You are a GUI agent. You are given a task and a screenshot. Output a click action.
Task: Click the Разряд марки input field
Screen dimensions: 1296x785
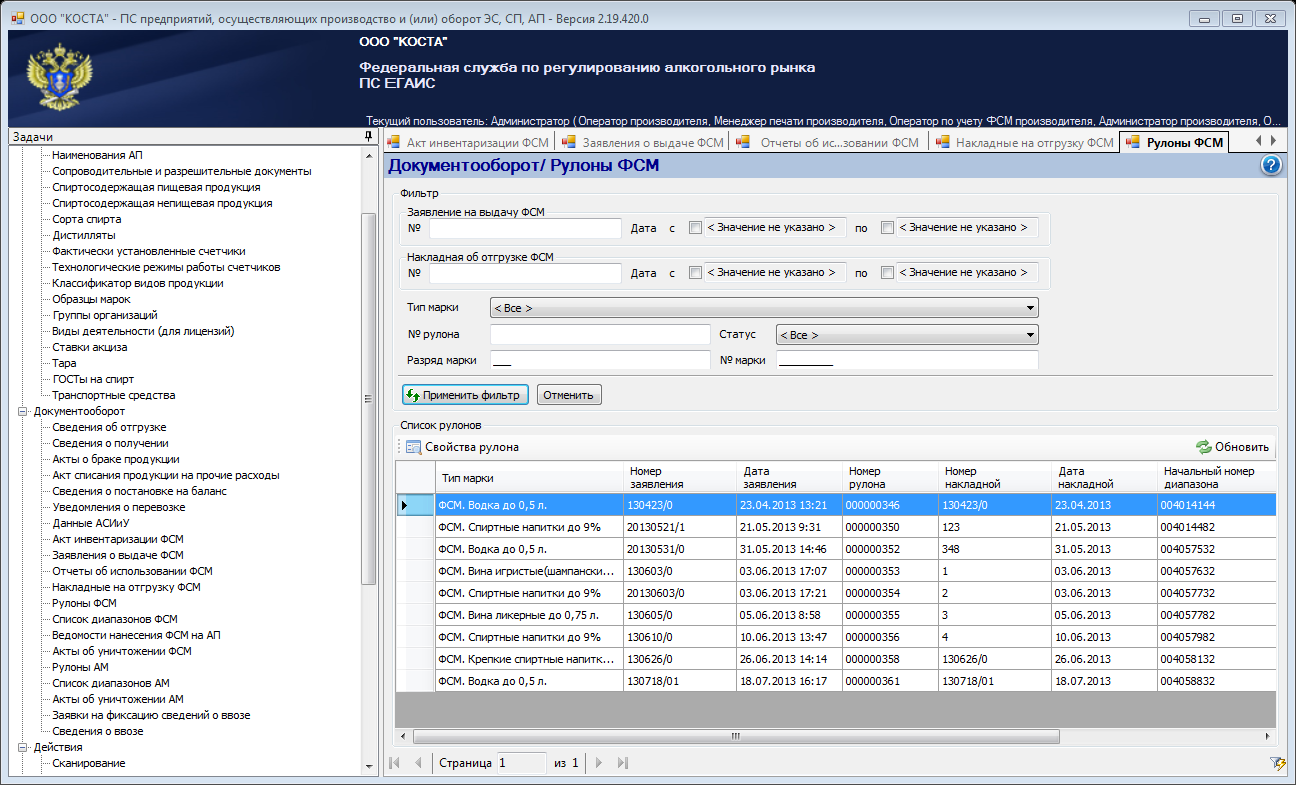[x=600, y=360]
